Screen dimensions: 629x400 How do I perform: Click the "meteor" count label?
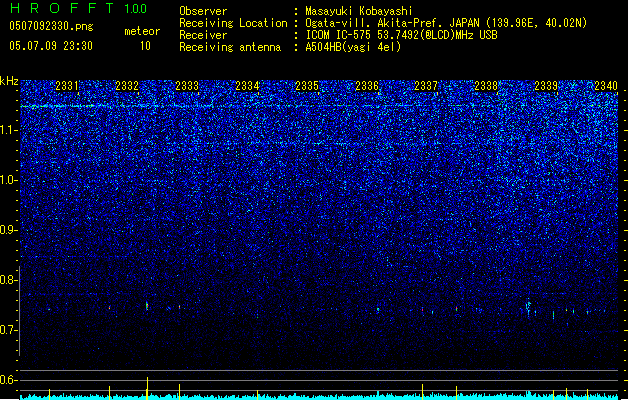click(142, 31)
